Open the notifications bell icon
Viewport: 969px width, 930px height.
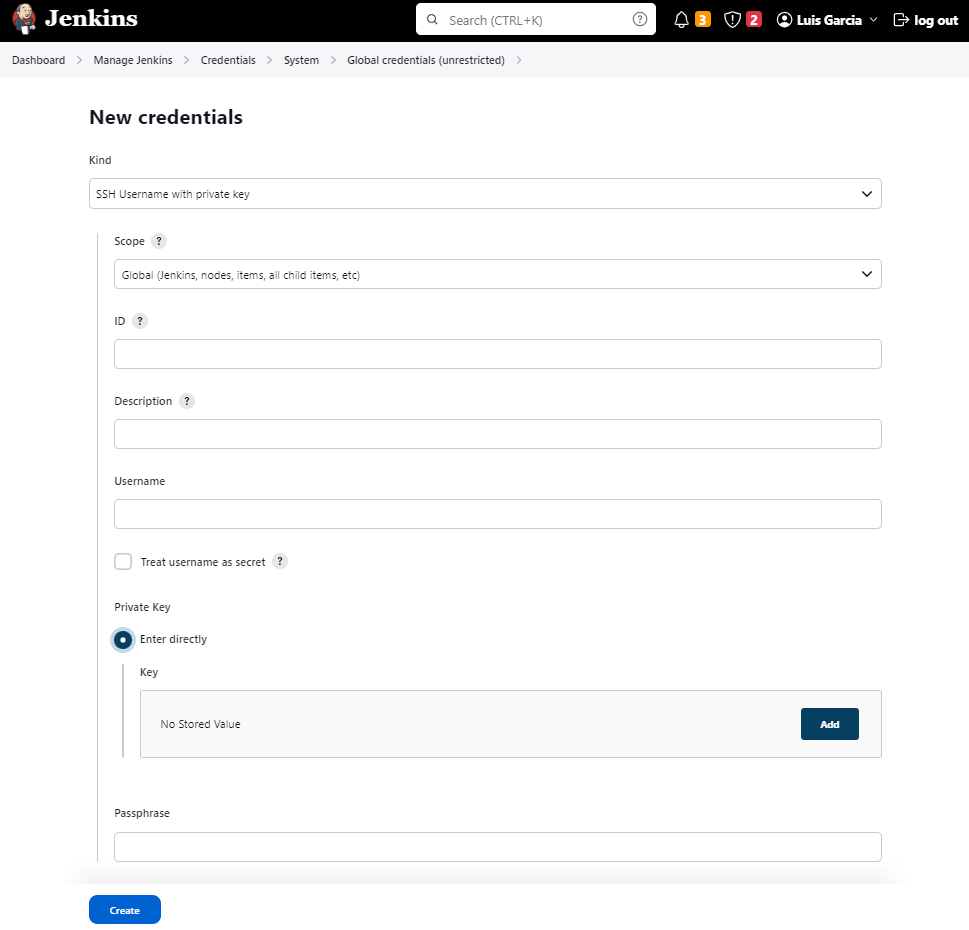point(682,20)
